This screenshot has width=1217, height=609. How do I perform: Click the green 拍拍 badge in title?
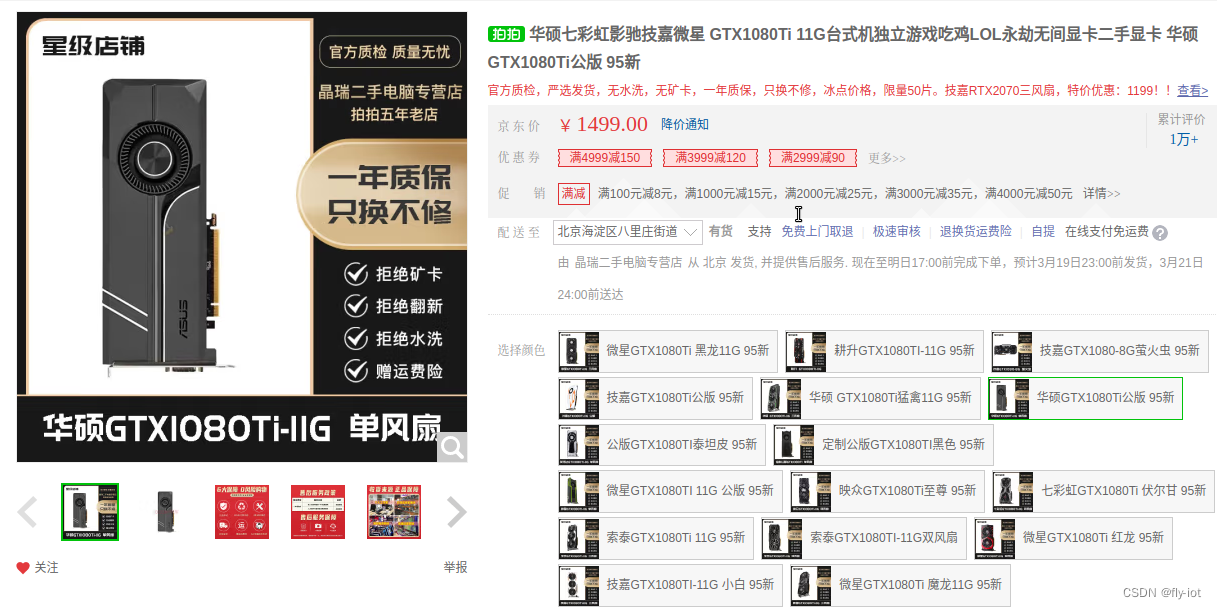click(x=506, y=35)
